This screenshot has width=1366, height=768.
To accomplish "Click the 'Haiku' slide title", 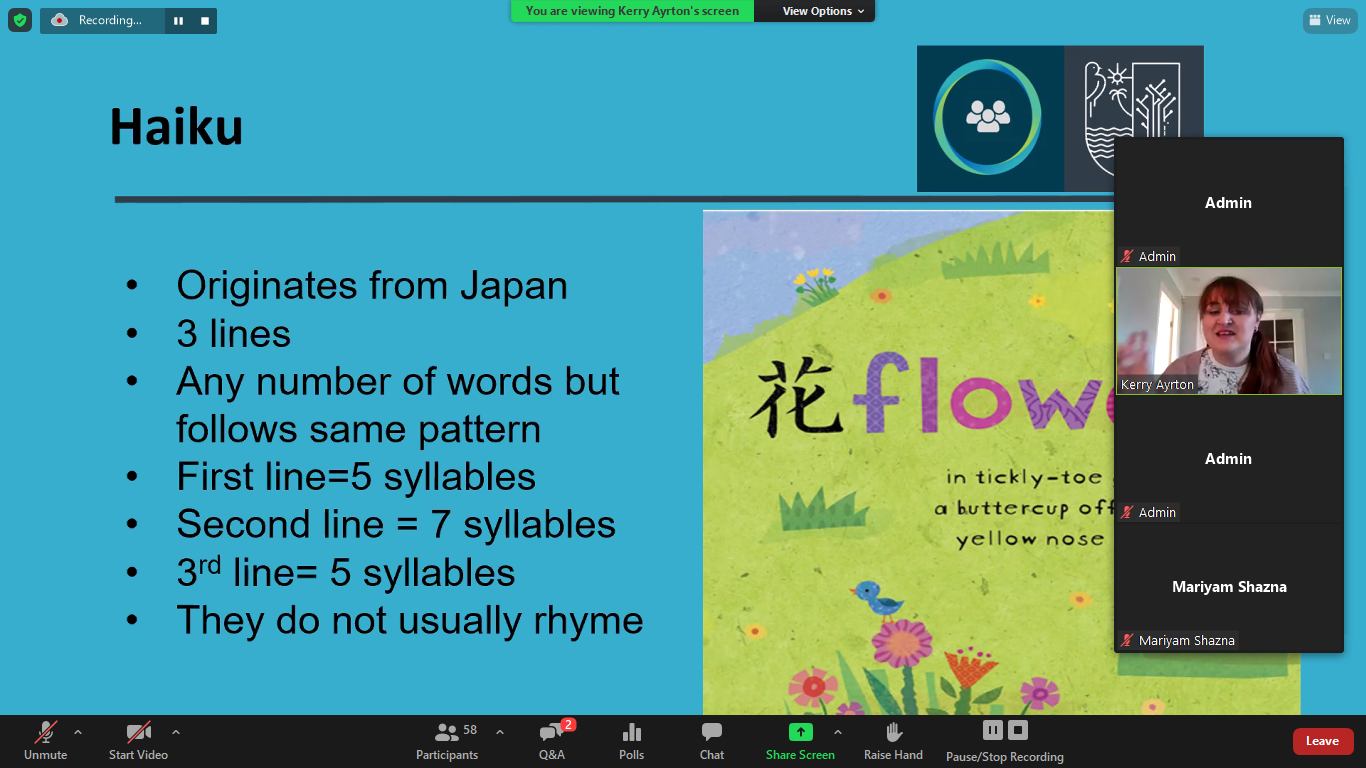I will 176,128.
